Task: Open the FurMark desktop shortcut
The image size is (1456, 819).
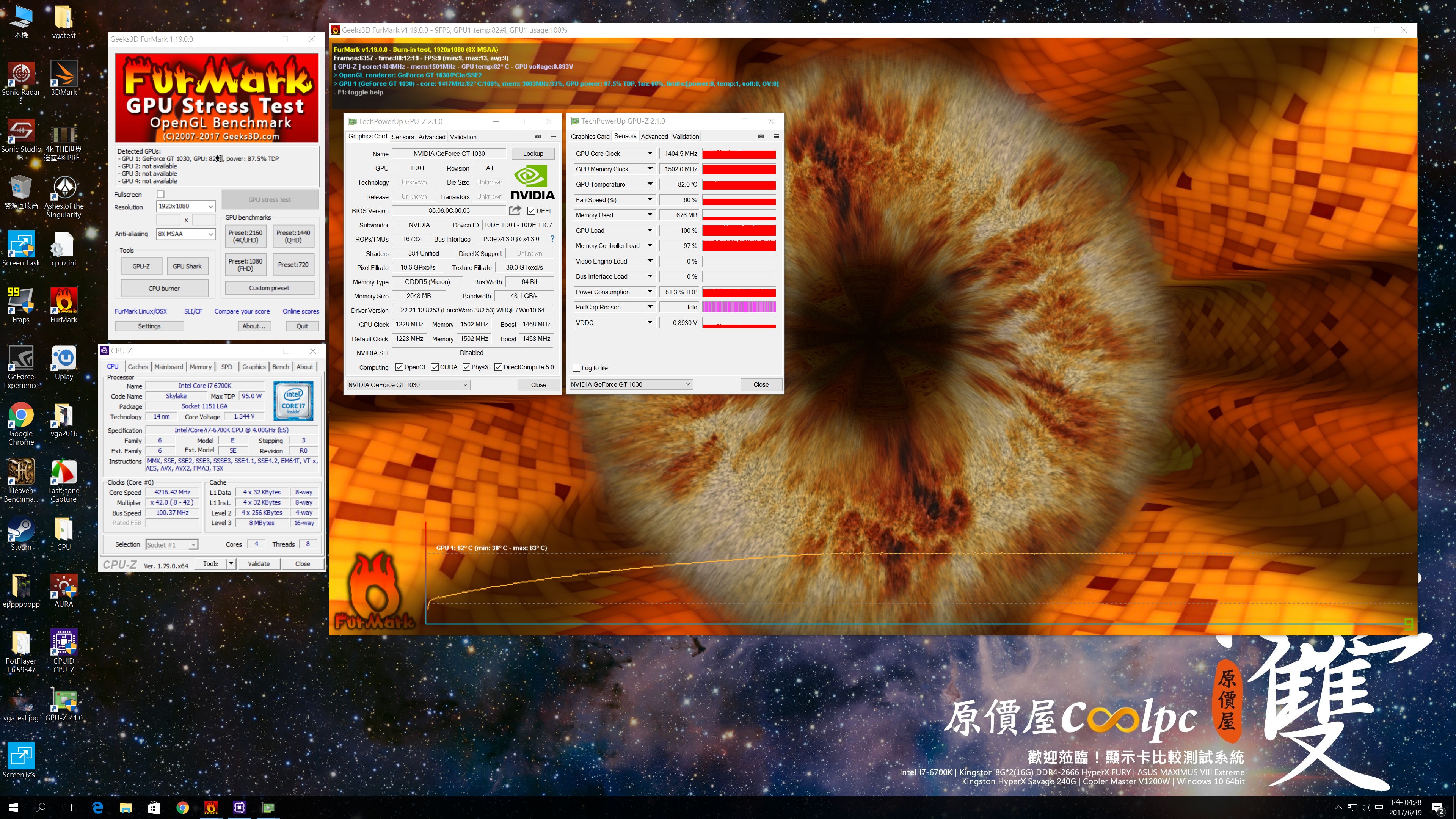Action: click(x=63, y=305)
